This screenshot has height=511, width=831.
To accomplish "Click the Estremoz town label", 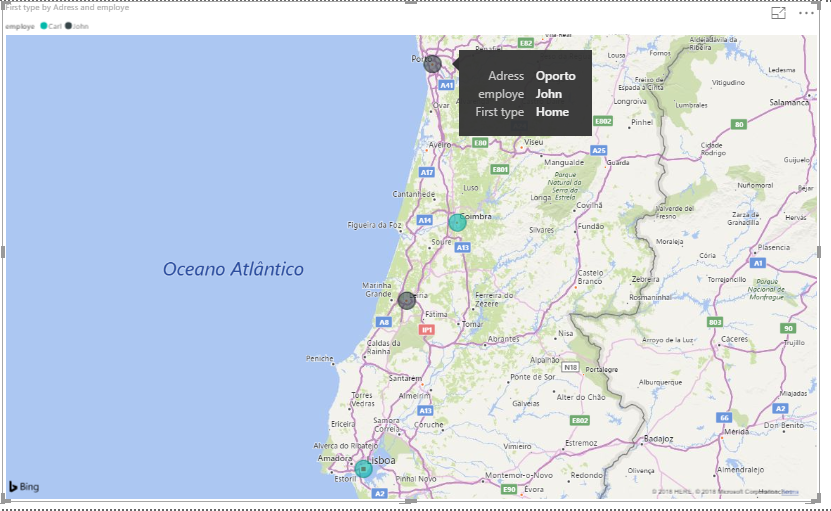I will (x=581, y=443).
